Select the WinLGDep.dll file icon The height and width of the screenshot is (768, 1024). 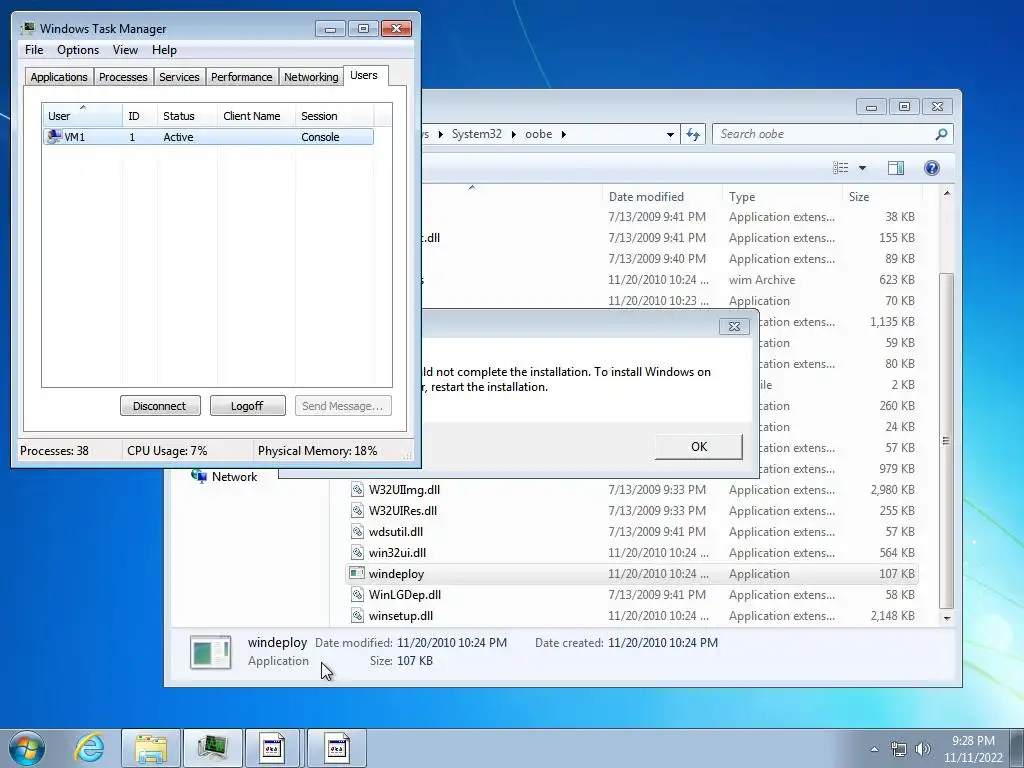coord(357,594)
